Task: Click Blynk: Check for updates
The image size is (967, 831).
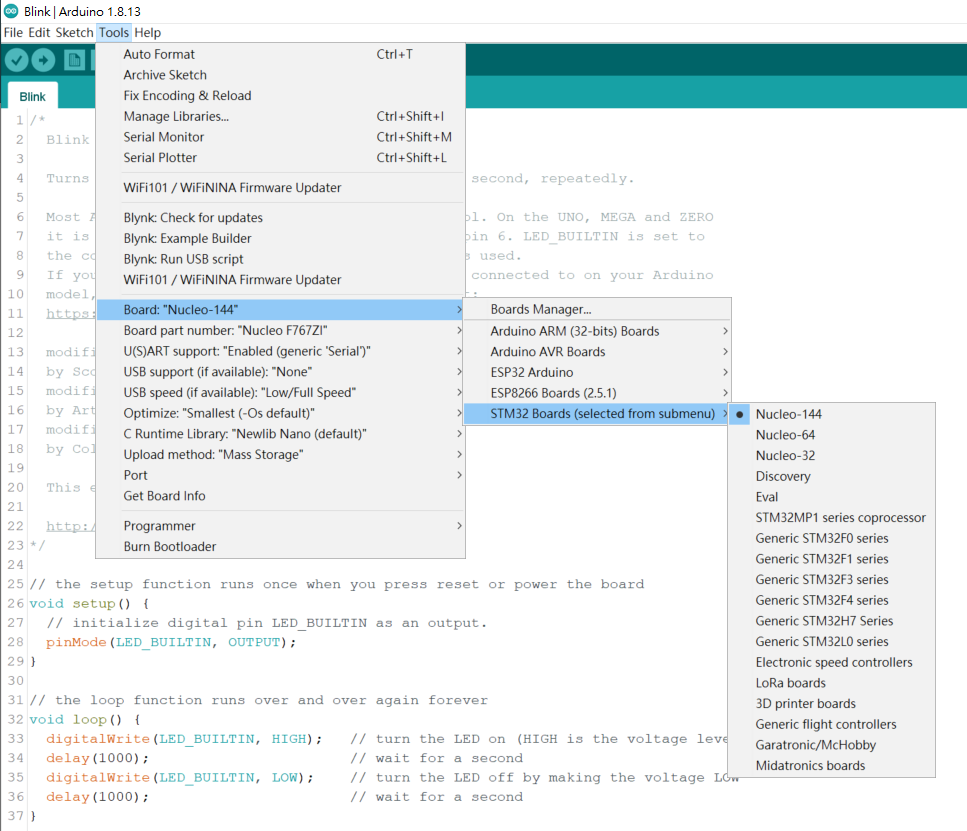Action: [x=281, y=218]
